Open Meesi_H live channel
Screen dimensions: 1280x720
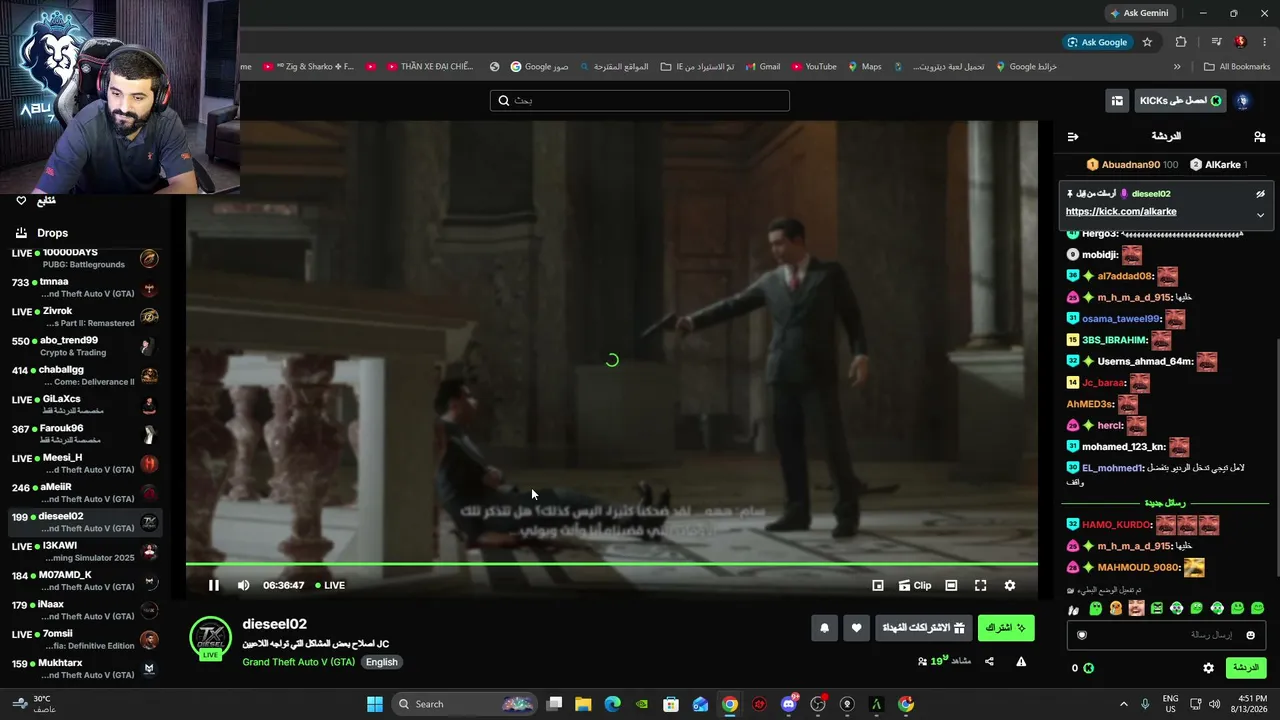[x=84, y=464]
